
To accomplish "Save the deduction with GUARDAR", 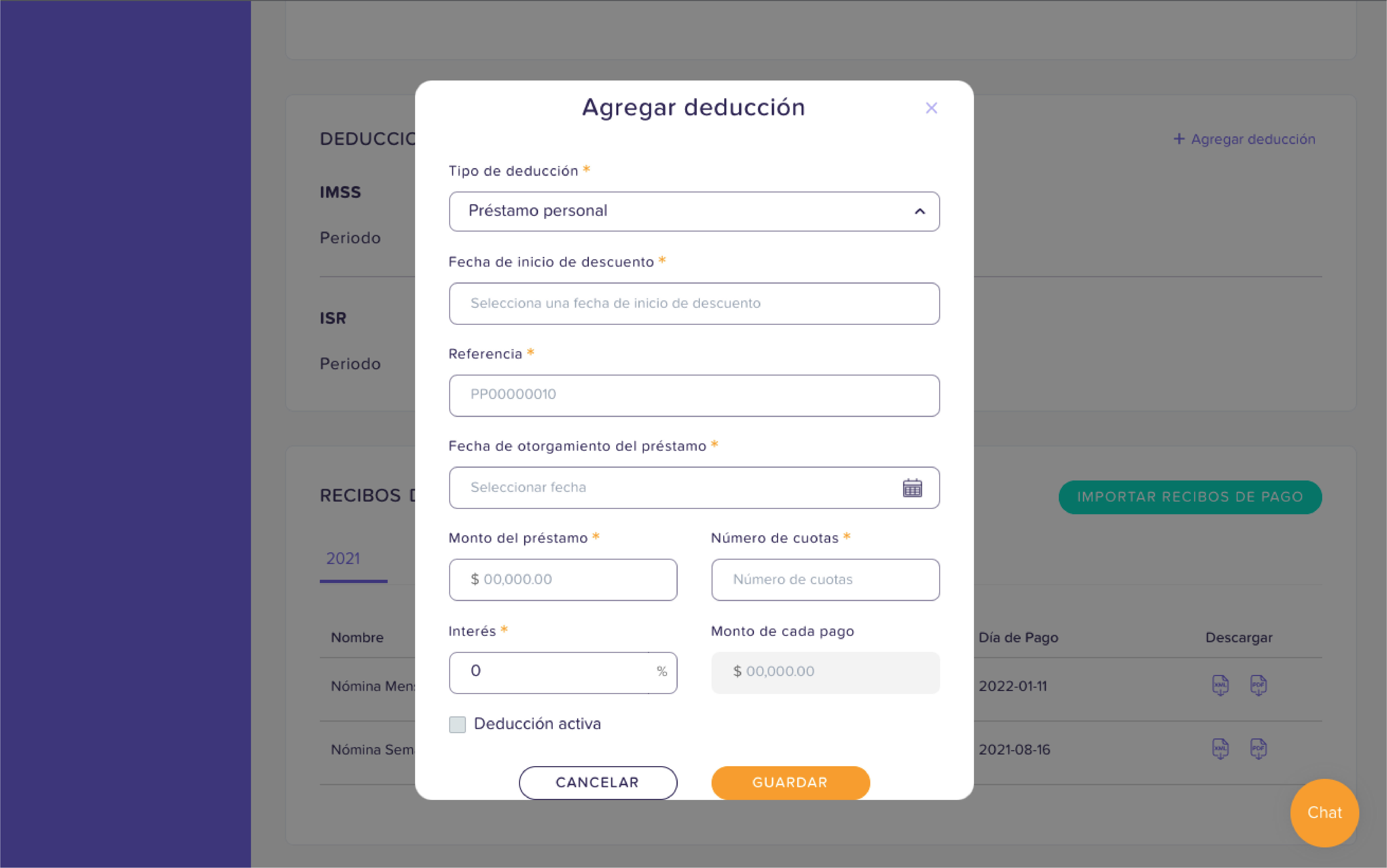I will pyautogui.click(x=791, y=782).
